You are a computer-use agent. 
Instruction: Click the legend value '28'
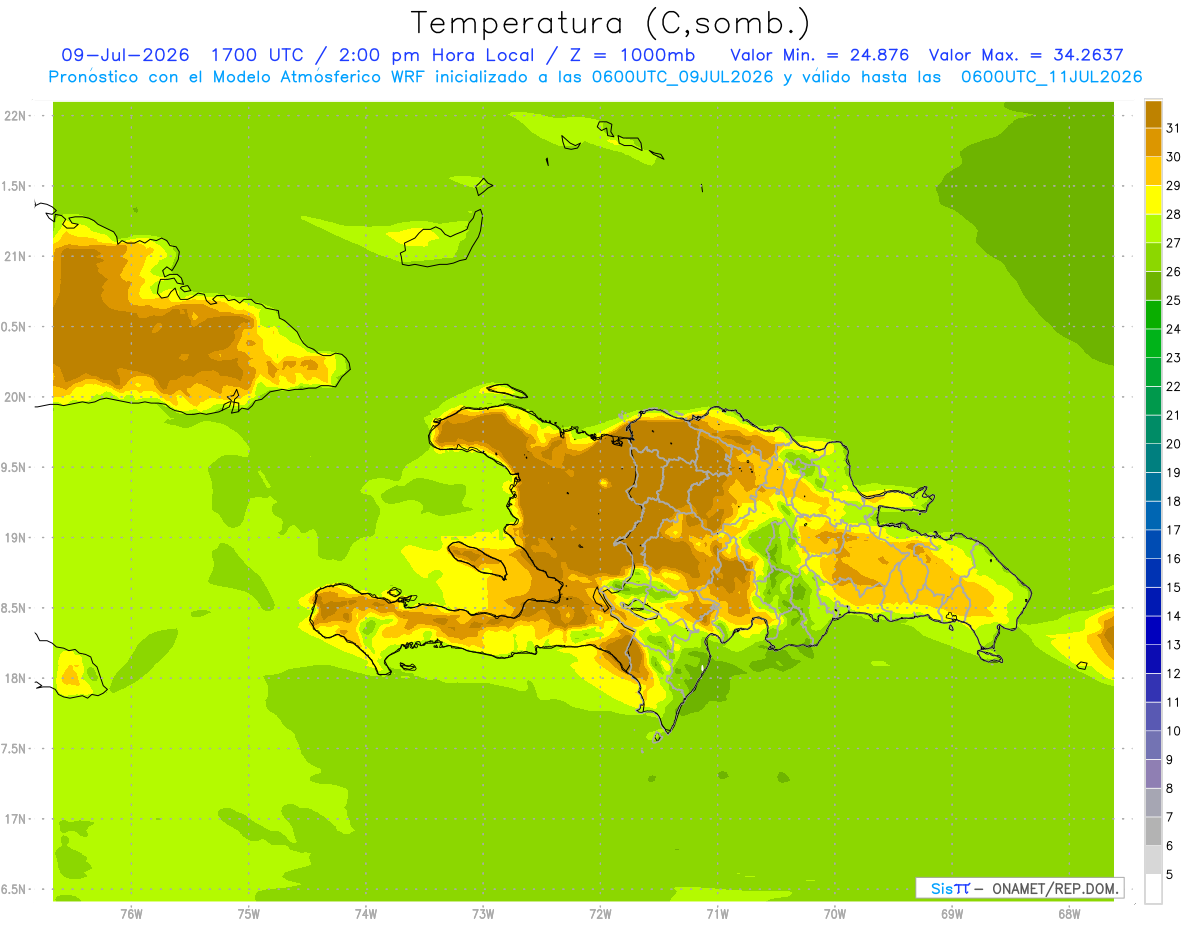coord(1174,214)
